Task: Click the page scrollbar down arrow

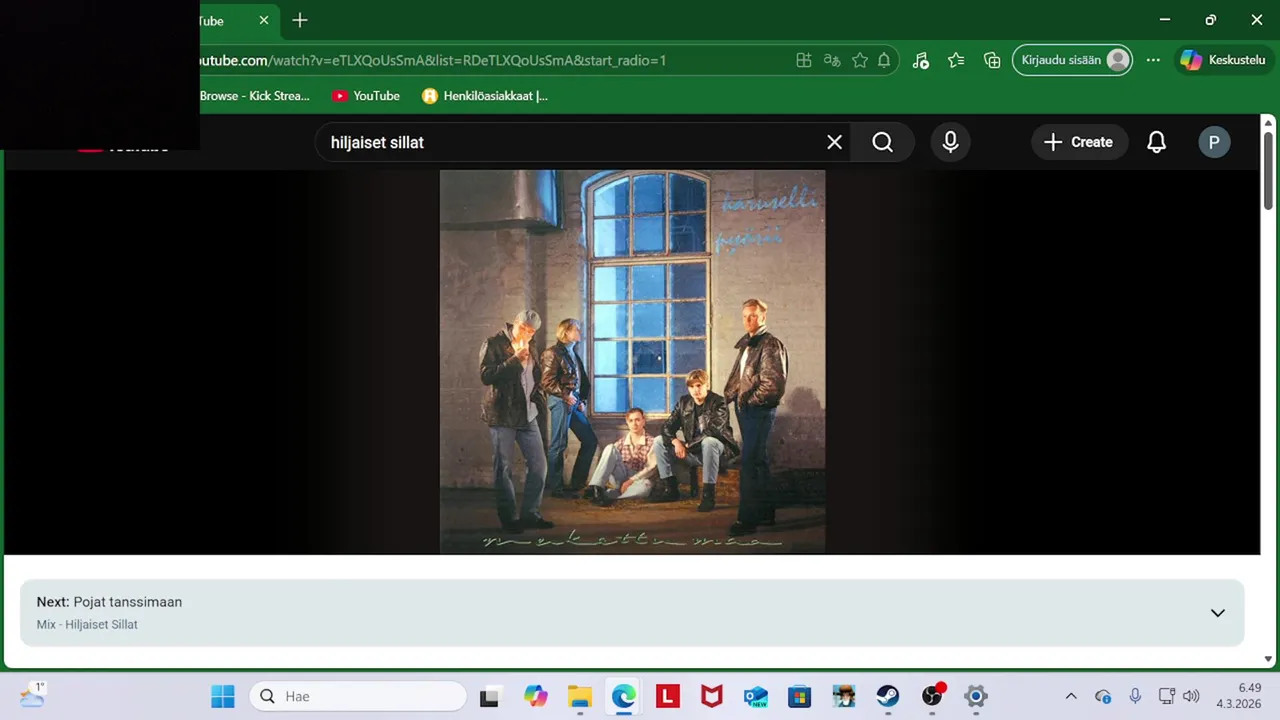Action: point(1268,659)
